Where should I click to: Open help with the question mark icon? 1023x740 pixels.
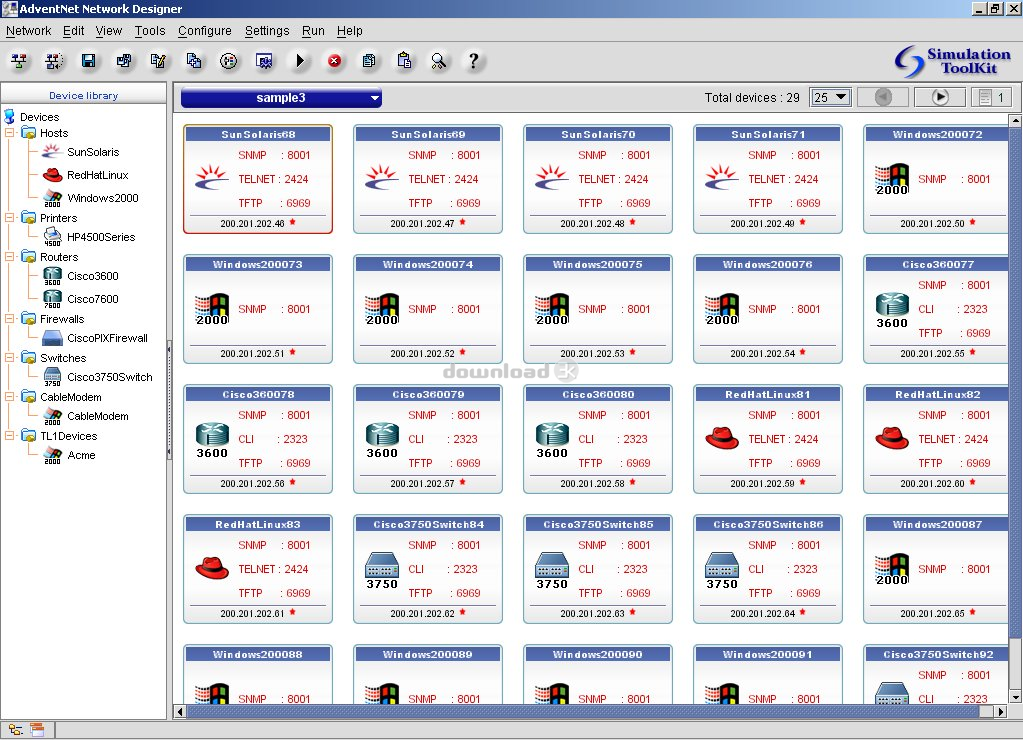(x=474, y=61)
